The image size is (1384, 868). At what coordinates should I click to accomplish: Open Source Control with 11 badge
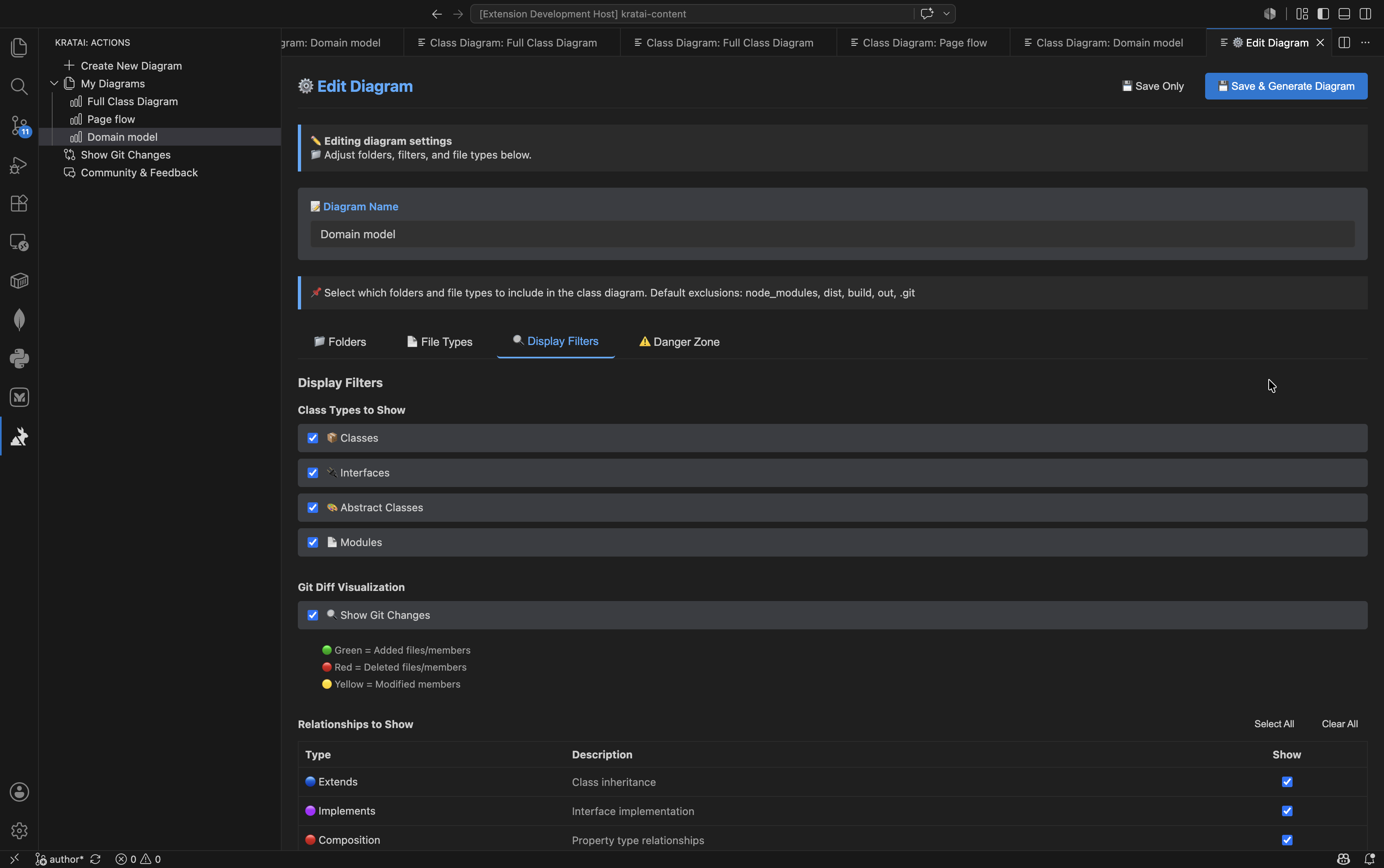coord(19,125)
